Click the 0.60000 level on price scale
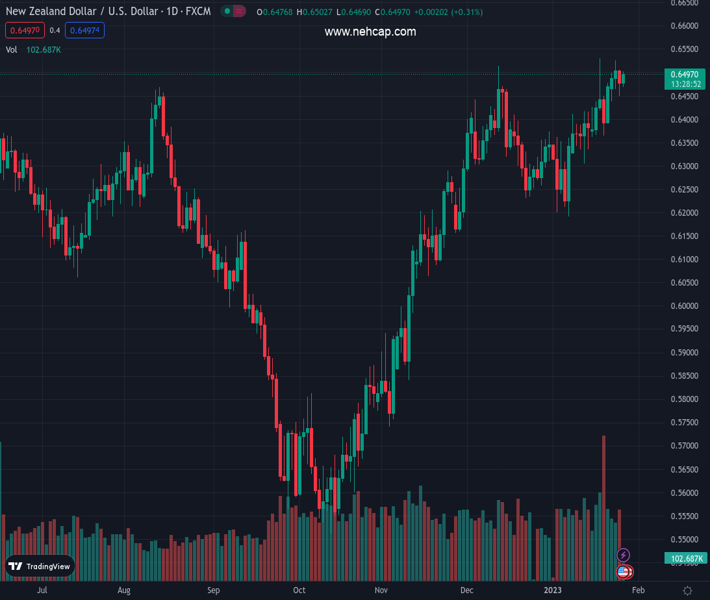Viewport: 710px width, 600px height. [x=684, y=306]
